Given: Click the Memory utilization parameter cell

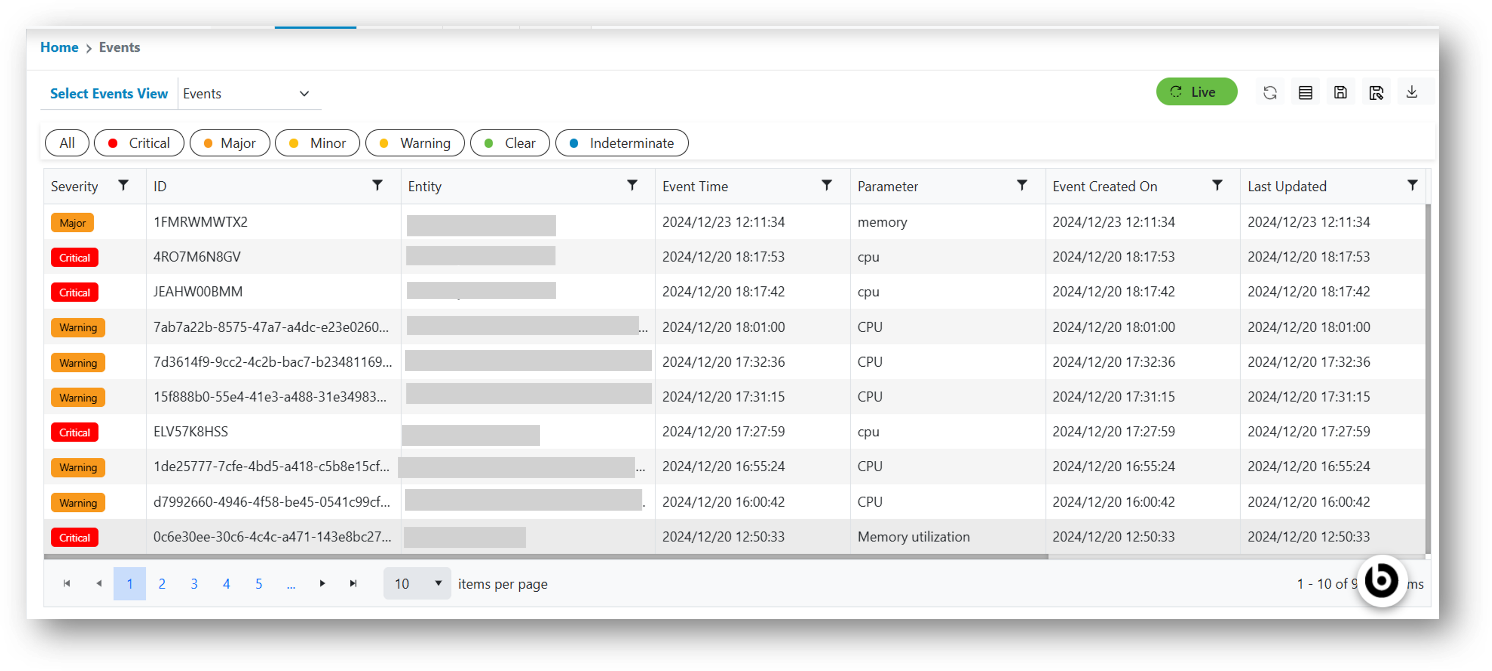Looking at the screenshot, I should pos(913,537).
